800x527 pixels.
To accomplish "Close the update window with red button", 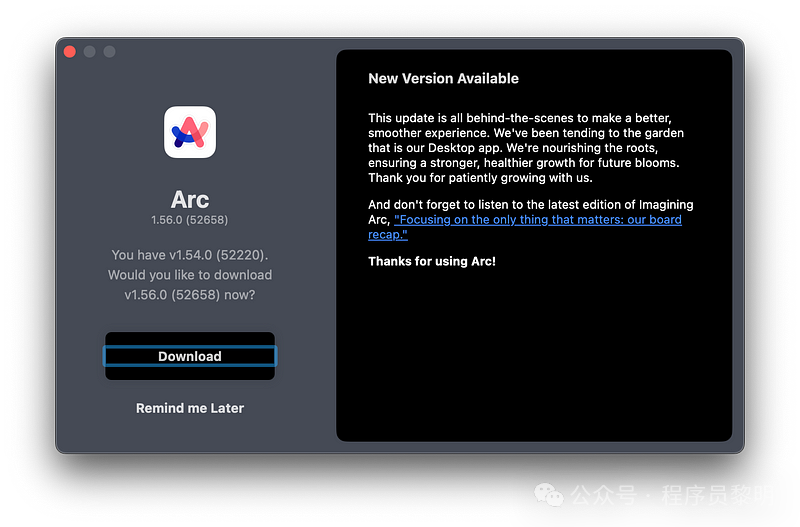I will pos(70,52).
